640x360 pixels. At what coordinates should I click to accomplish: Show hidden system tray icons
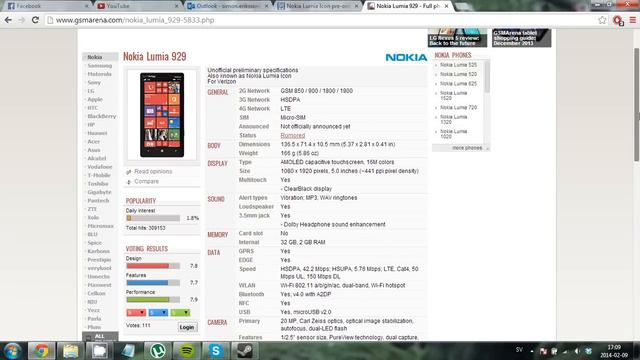pyautogui.click(x=531, y=351)
